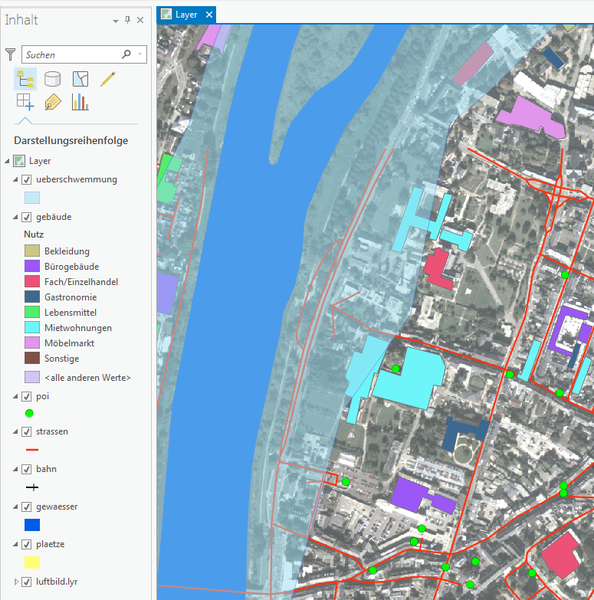Click the filter funnel icon
Viewport: 594px width, 600px height.
click(x=10, y=54)
